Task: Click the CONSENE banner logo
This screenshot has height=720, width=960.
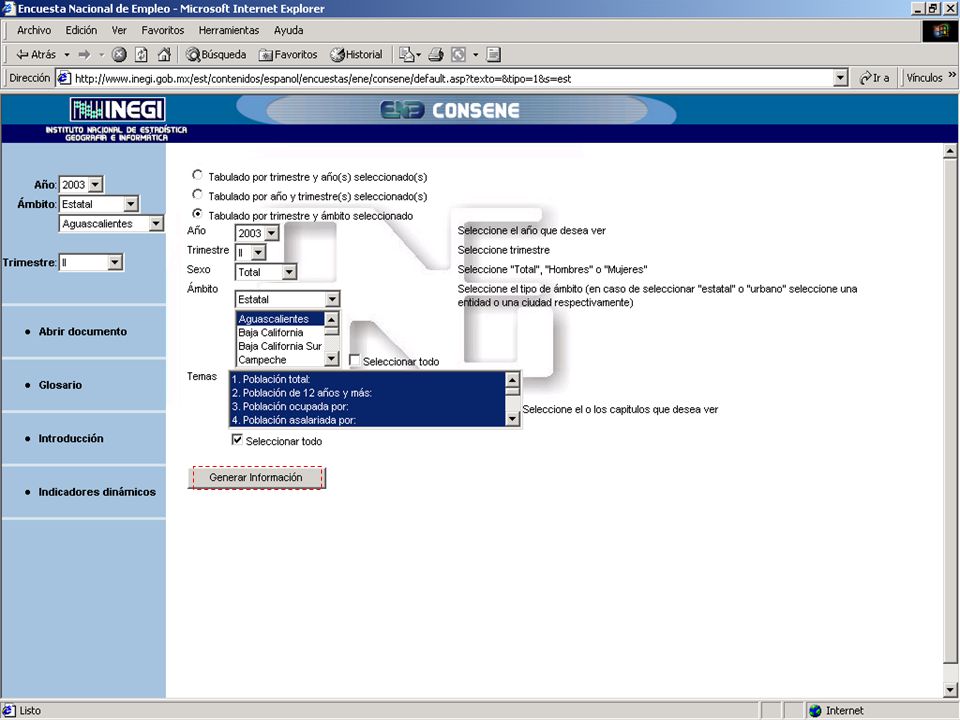Action: (x=450, y=110)
